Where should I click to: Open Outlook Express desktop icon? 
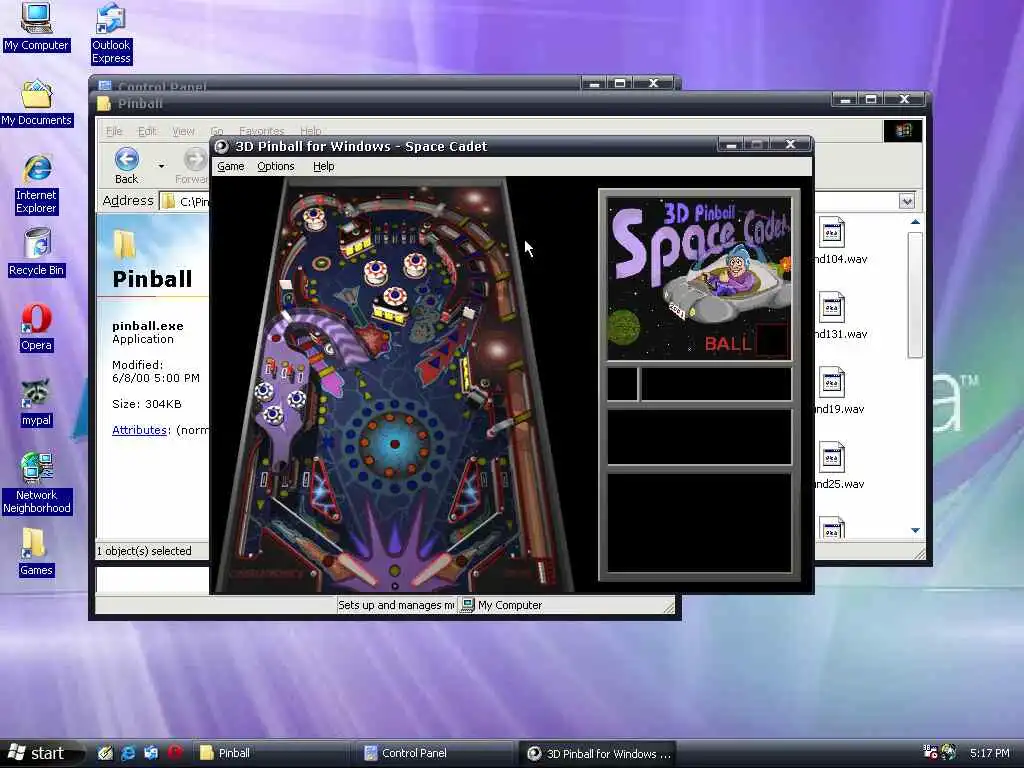111,34
